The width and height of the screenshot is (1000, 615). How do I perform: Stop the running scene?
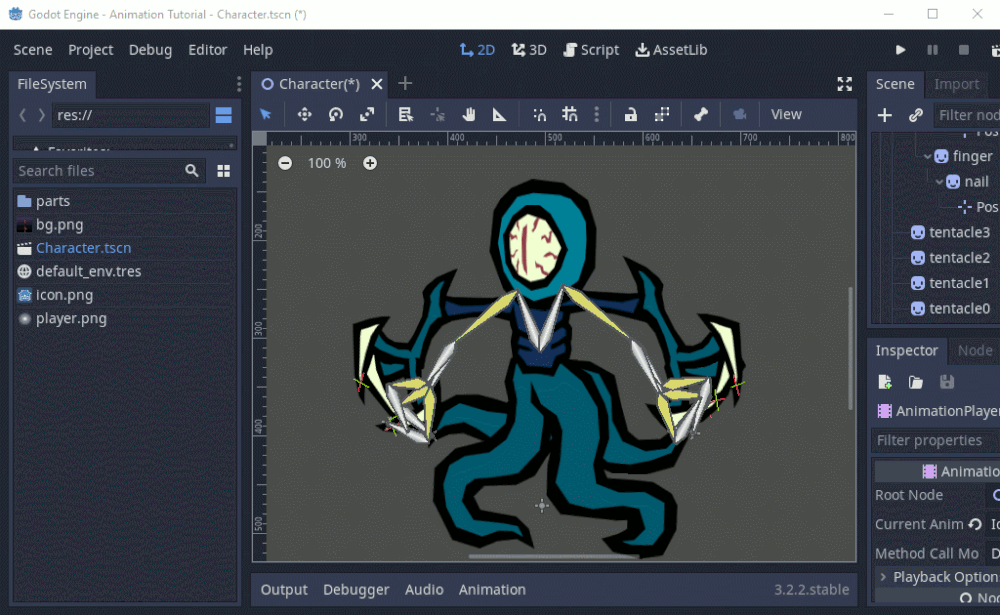pos(964,50)
